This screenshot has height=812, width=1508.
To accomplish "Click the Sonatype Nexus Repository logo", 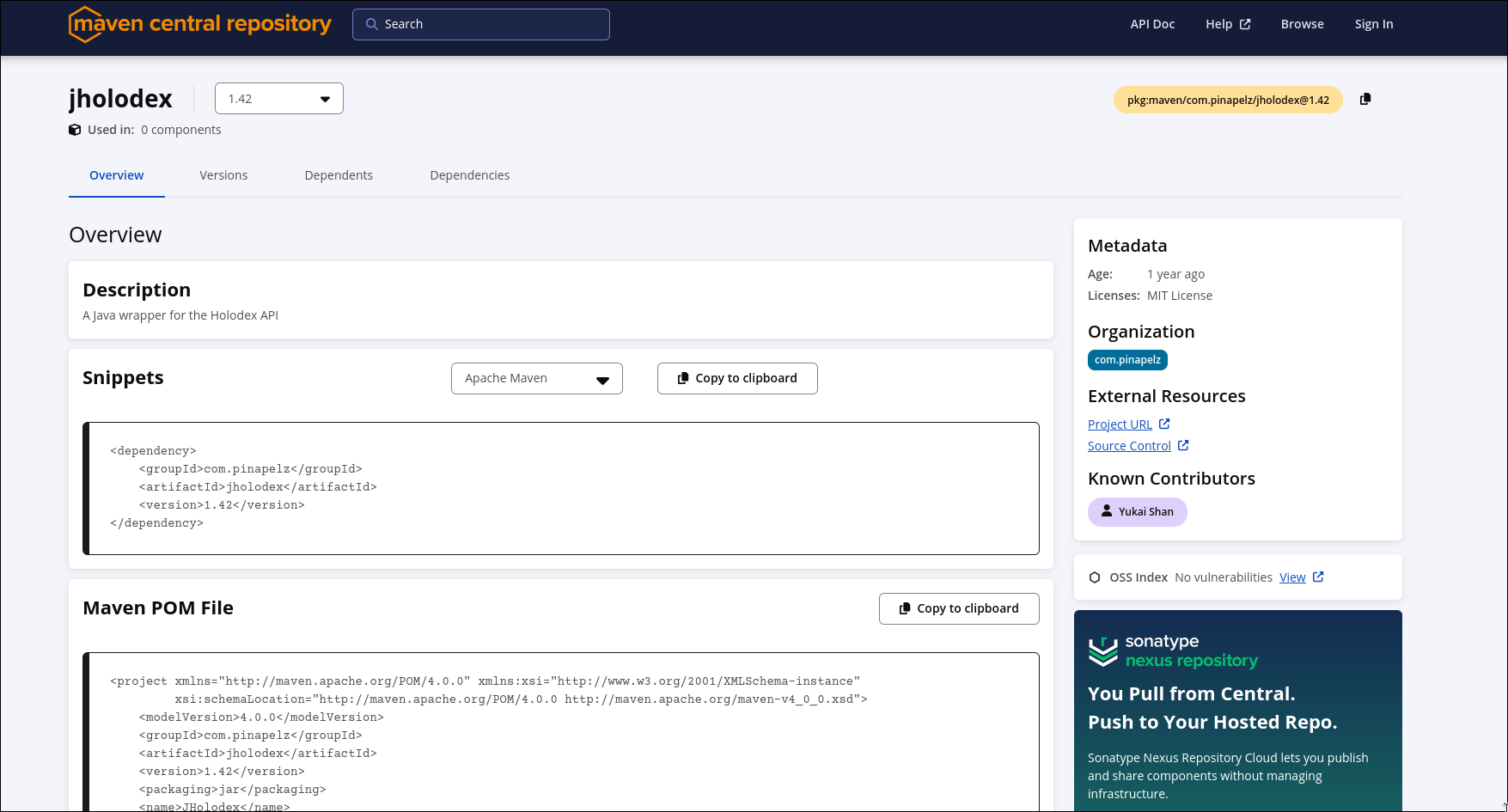I will pyautogui.click(x=1173, y=651).
